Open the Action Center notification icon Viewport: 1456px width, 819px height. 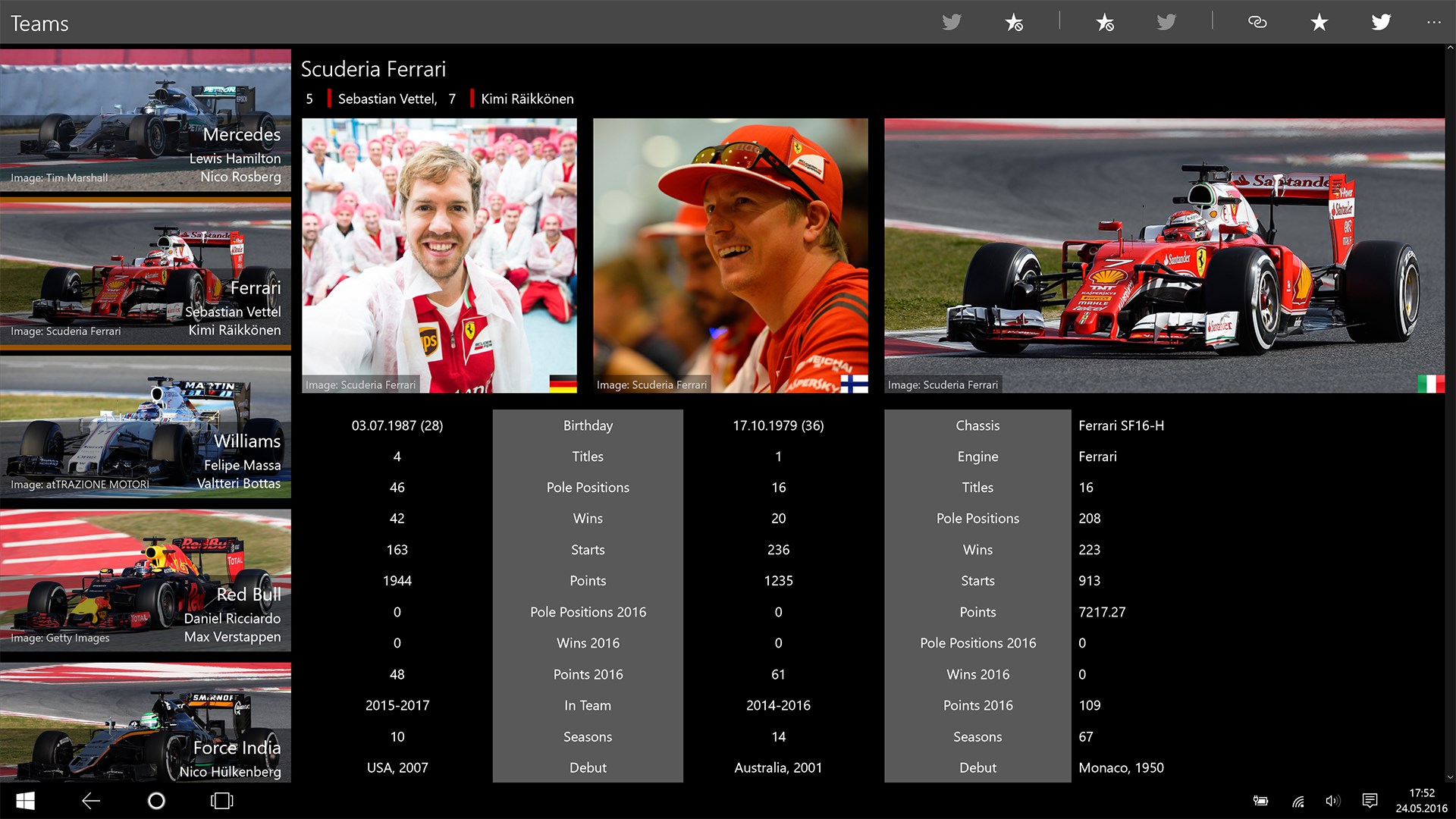coord(1370,801)
